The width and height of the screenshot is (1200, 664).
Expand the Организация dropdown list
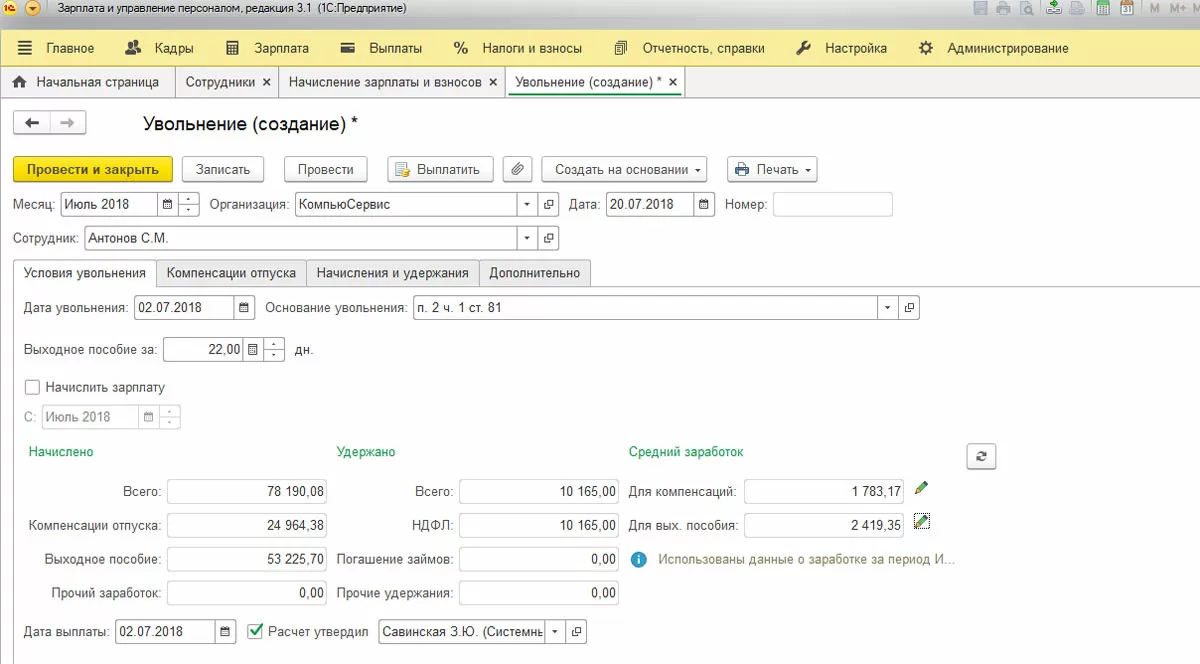click(528, 204)
